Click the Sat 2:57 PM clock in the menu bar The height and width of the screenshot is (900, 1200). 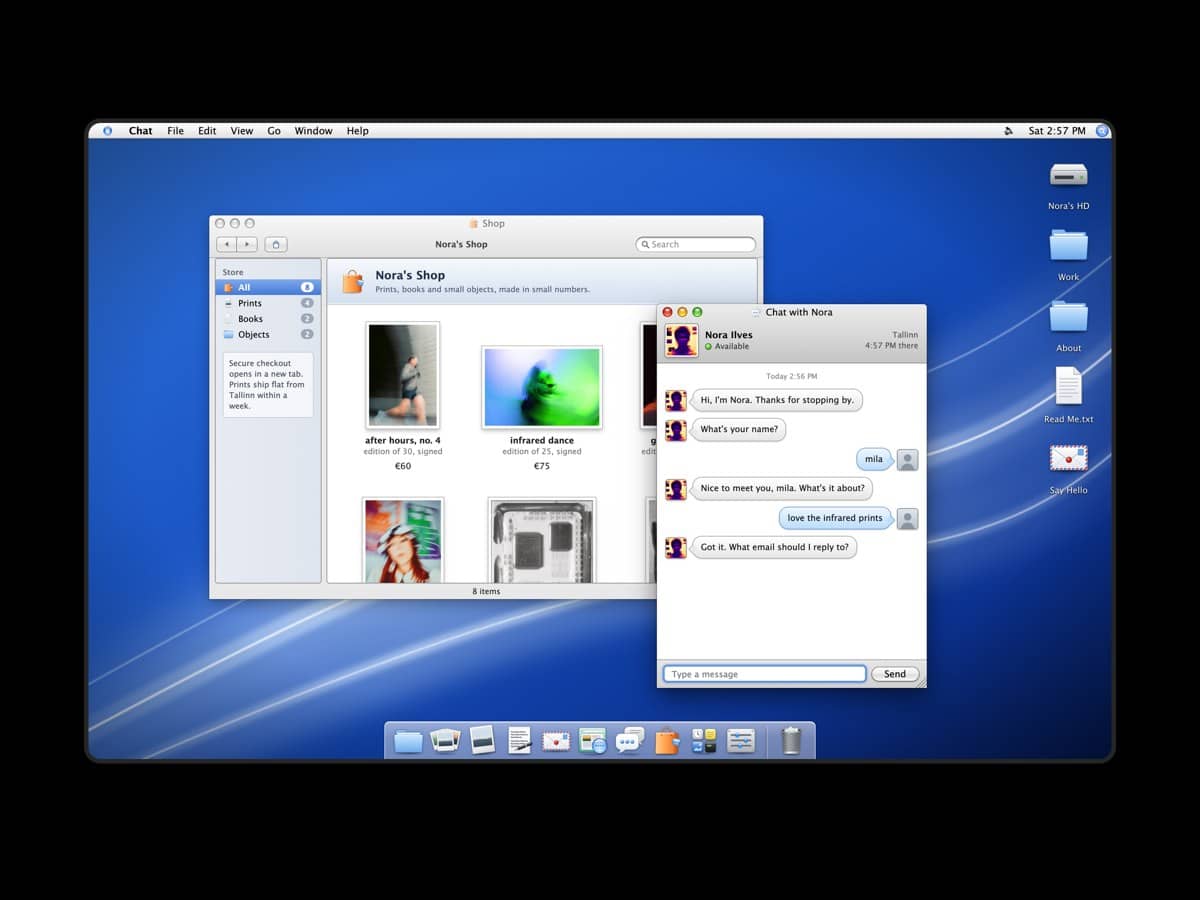point(1057,131)
